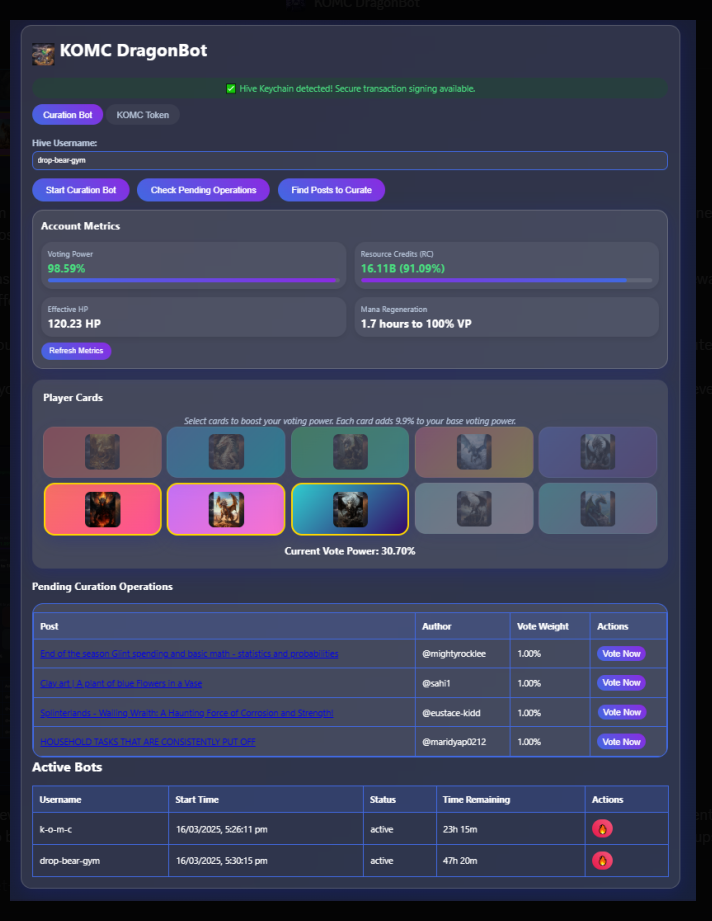Image resolution: width=712 pixels, height=921 pixels.
Task: Open the Clay art blue Flowers in a Vase post
Action: point(121,683)
